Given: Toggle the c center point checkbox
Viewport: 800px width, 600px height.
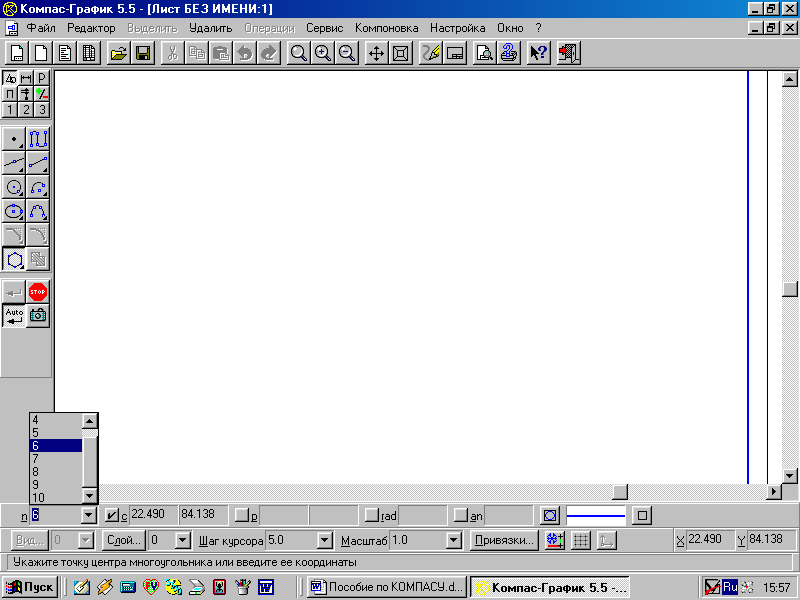Looking at the screenshot, I should [112, 515].
